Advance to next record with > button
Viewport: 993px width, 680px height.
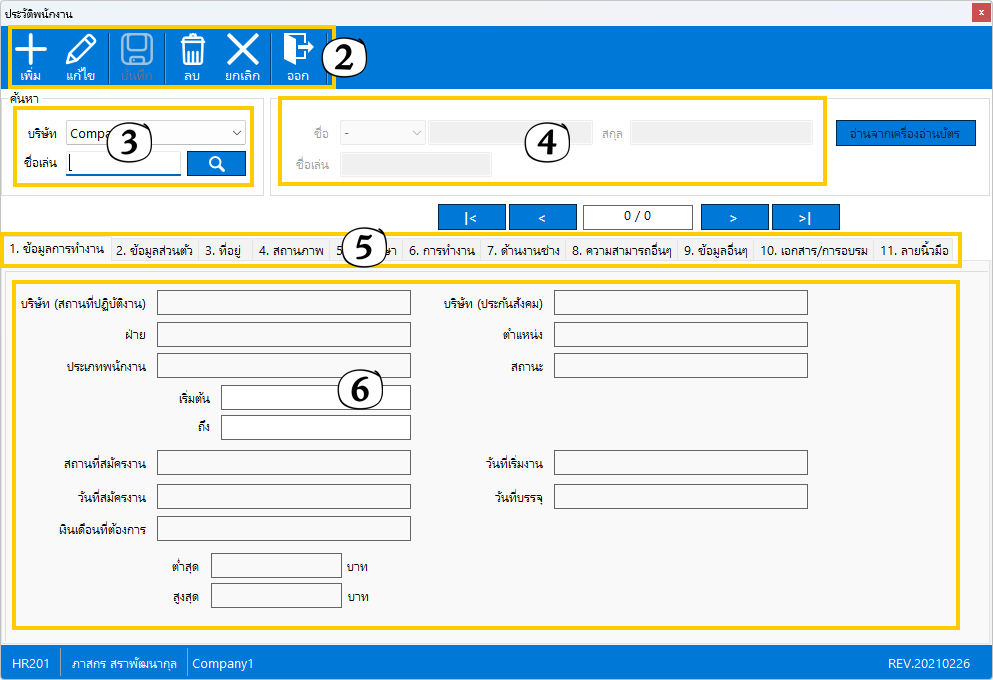click(x=734, y=217)
